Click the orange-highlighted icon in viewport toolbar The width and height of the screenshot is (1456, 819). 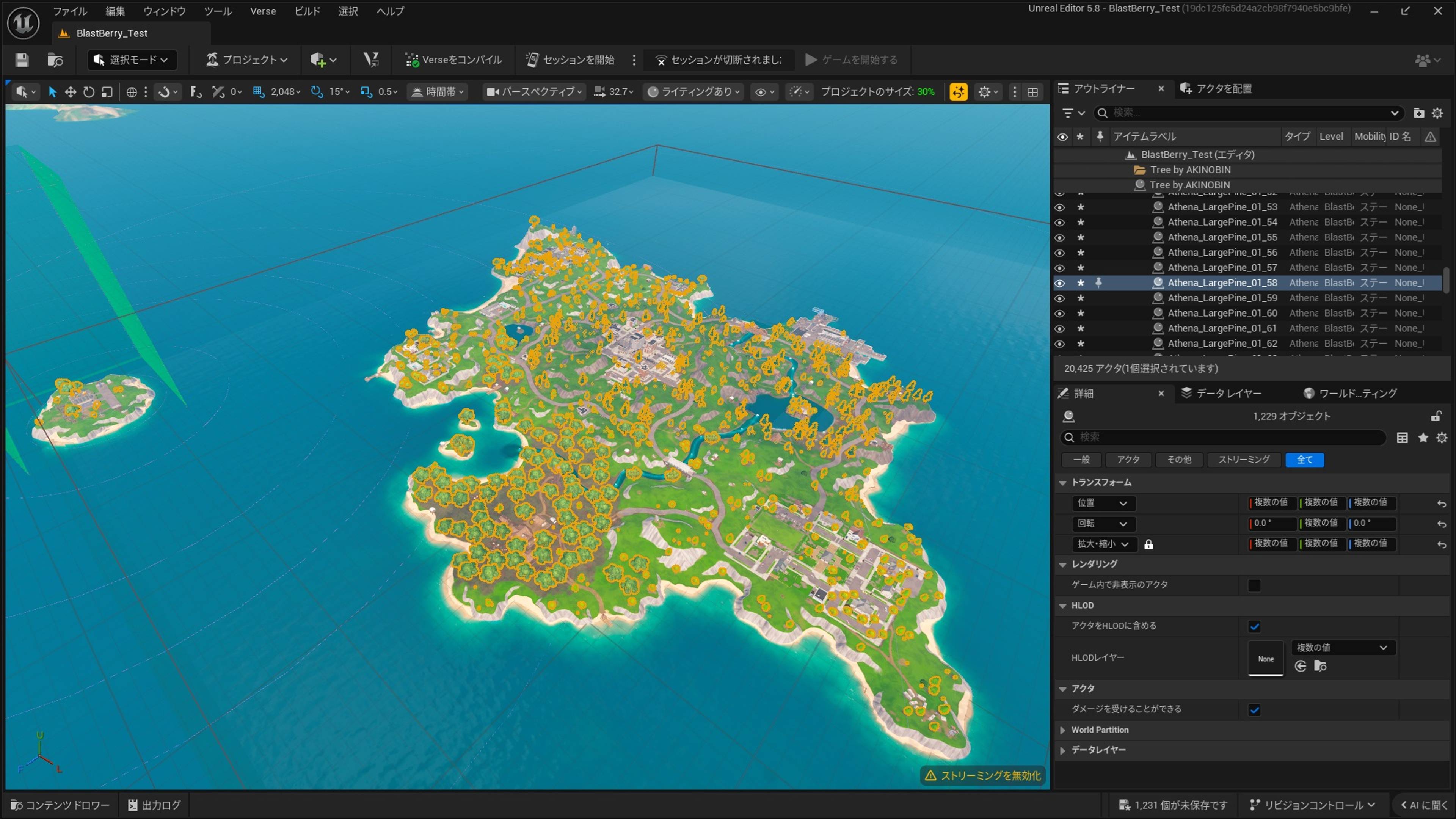point(959,91)
